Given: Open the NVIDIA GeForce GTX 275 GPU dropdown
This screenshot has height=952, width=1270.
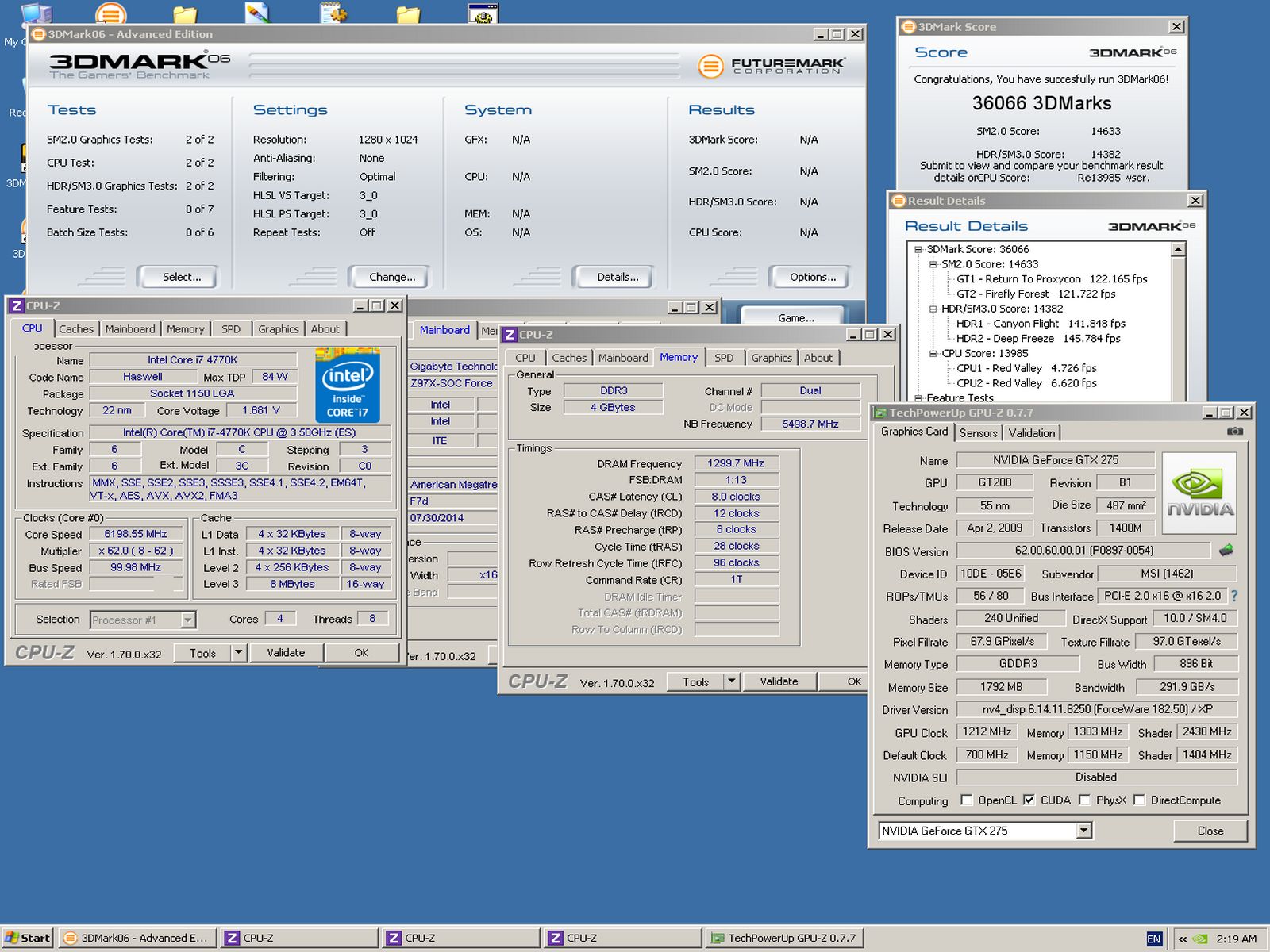Looking at the screenshot, I should (x=1084, y=831).
